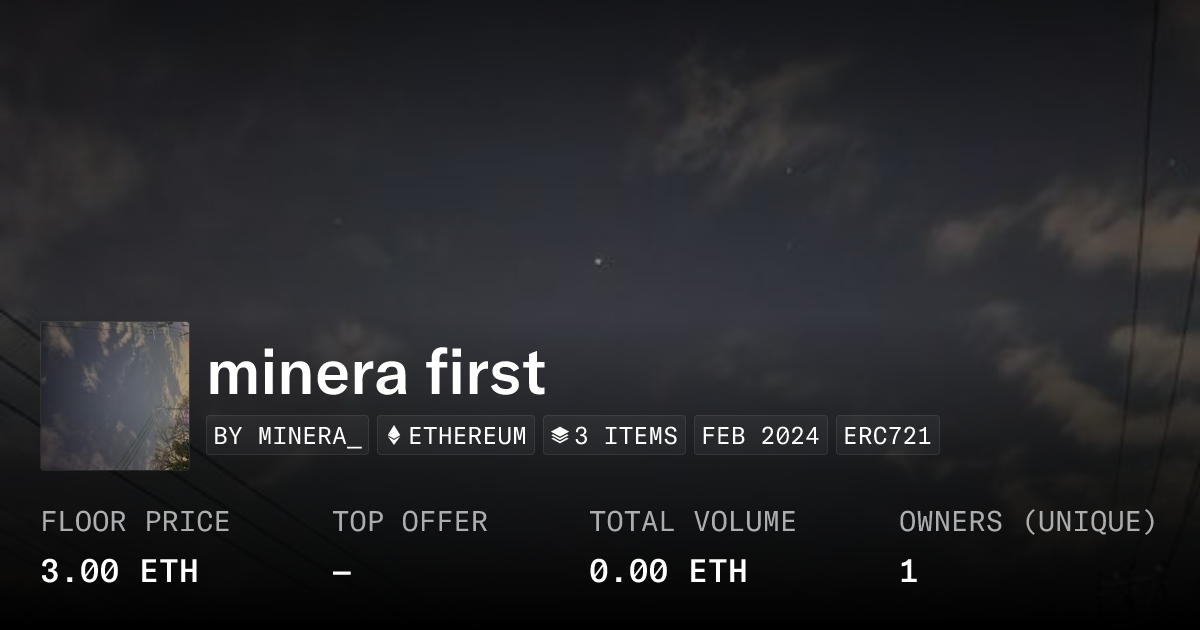Click the unique owners count '1'
Image resolution: width=1200 pixels, height=630 pixels.
click(x=908, y=572)
